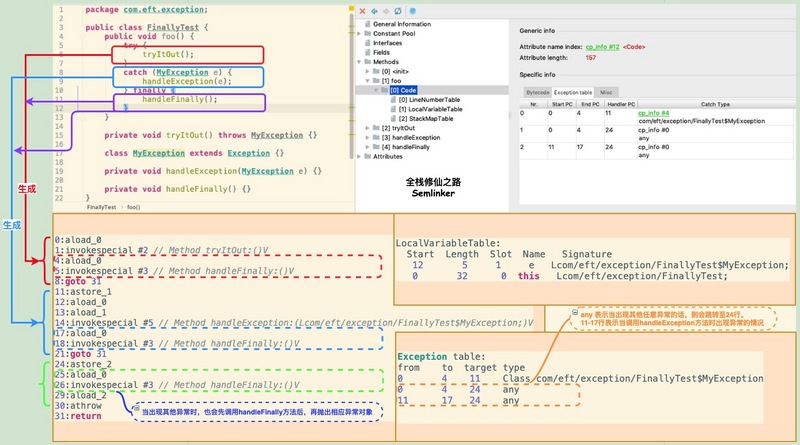The image size is (800, 445).
Task: Click the blue back arrow in jclasslib toolbar
Action: pos(374,11)
